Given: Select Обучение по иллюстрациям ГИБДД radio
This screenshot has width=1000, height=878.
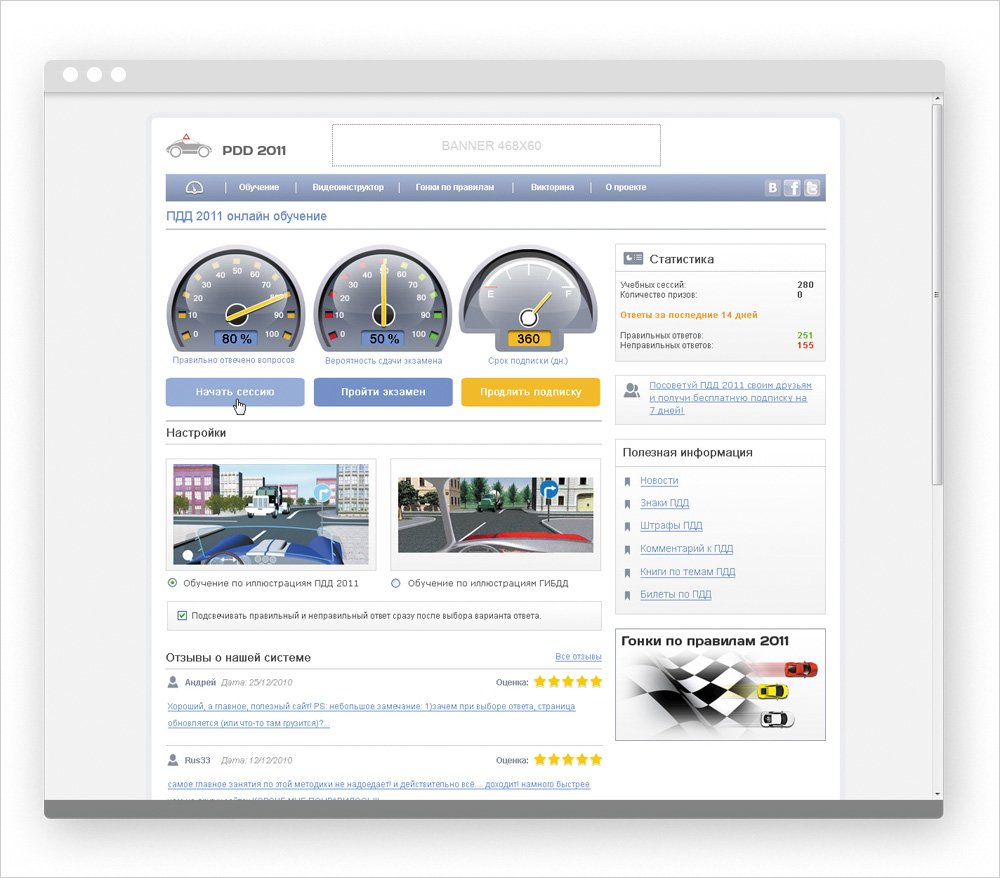Looking at the screenshot, I should point(396,583).
